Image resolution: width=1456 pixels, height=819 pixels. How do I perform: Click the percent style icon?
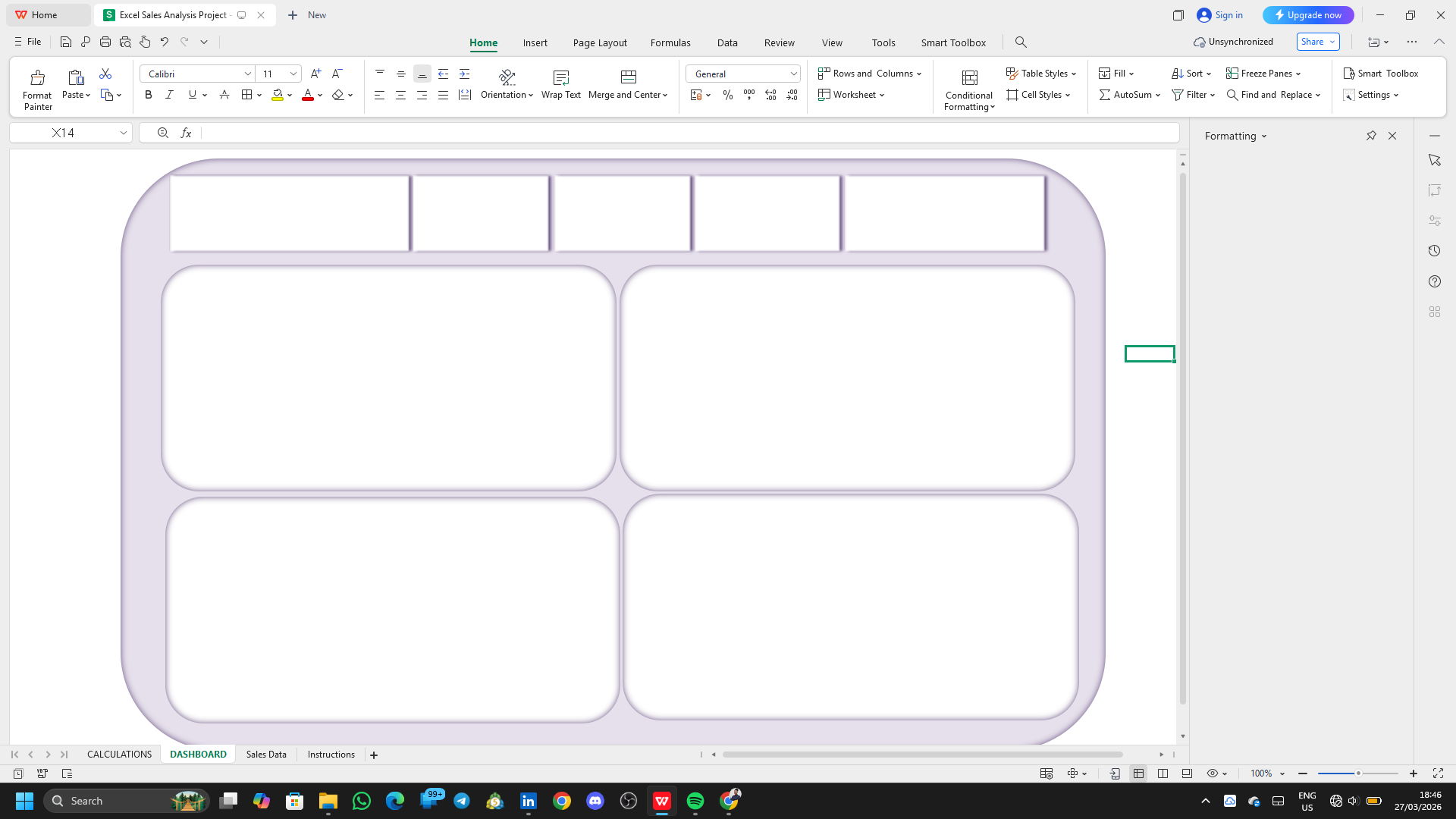click(x=728, y=95)
